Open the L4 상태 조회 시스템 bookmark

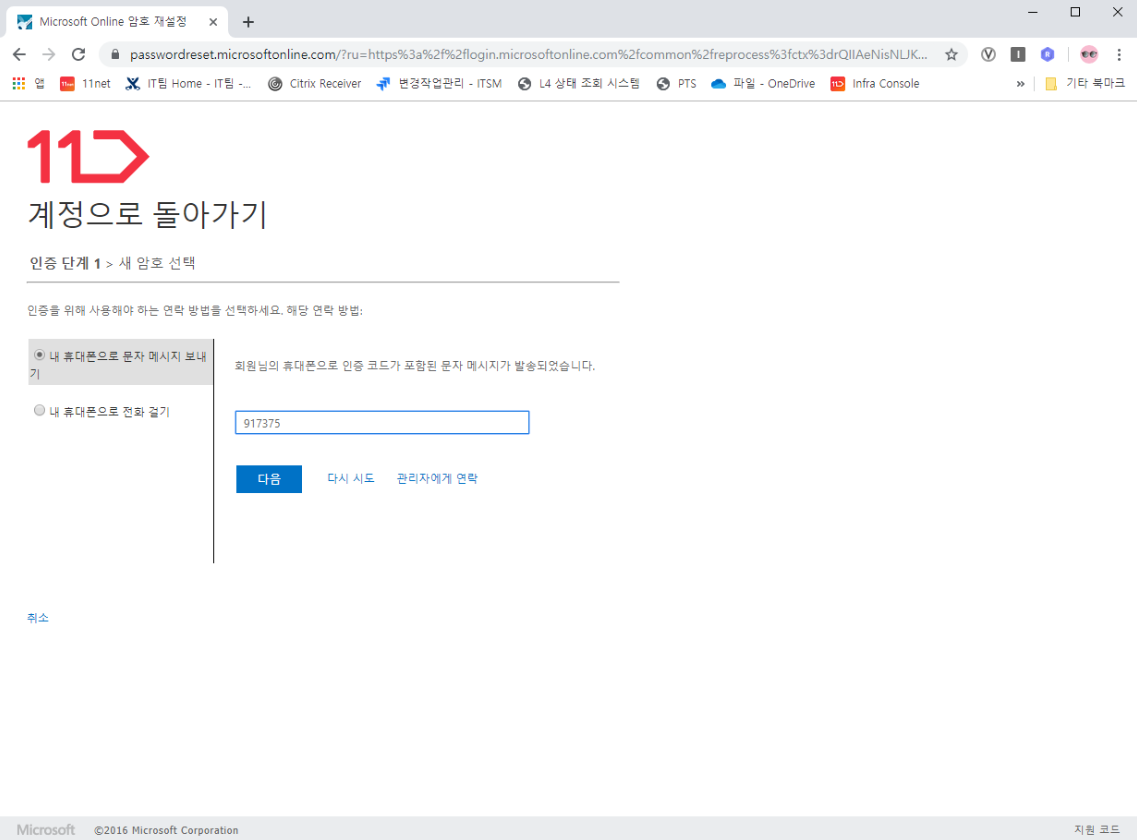579,83
